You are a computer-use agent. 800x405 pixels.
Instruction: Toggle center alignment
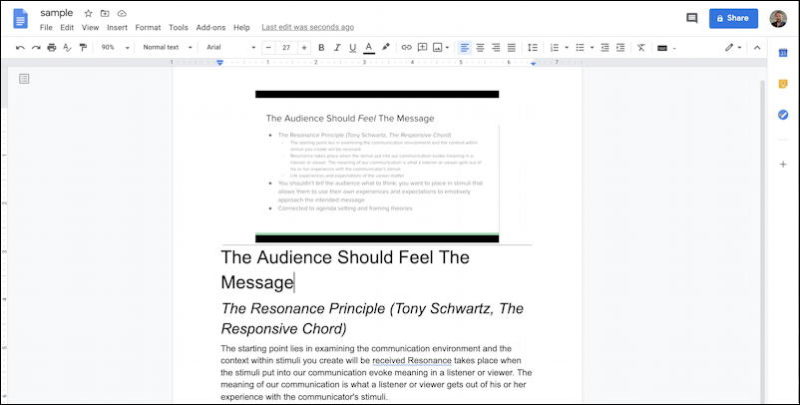480,47
